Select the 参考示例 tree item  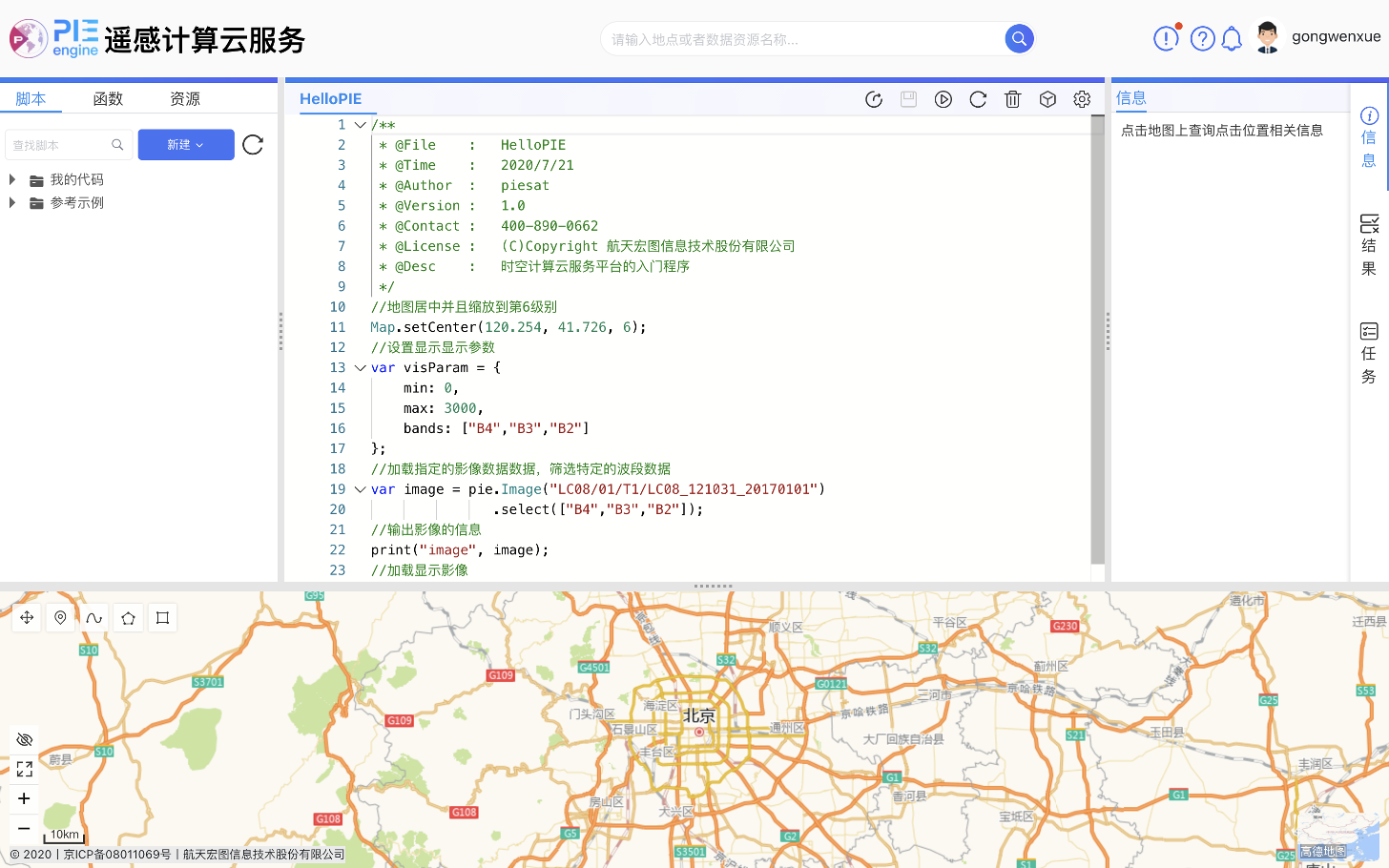(x=76, y=202)
